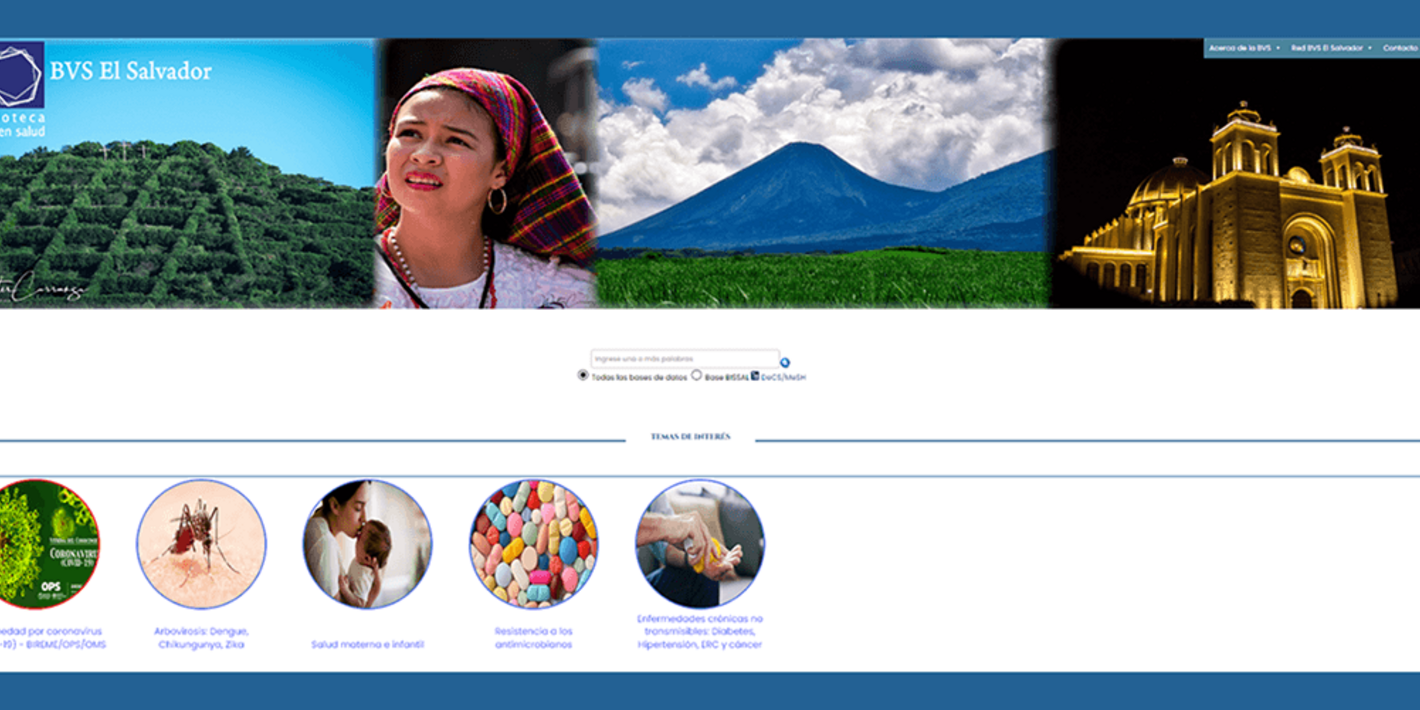This screenshot has height=710, width=1420.
Task: Switch search to Base BISSAL
Action: coord(697,375)
